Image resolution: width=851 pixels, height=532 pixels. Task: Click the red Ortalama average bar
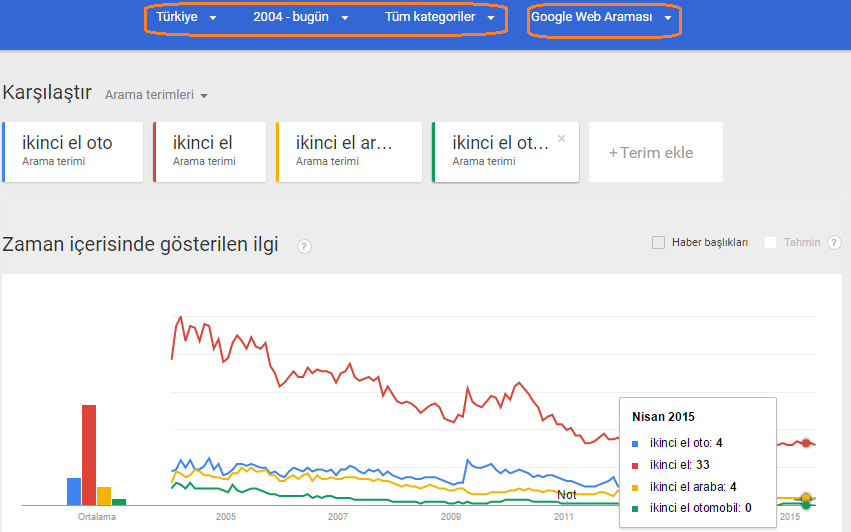pyautogui.click(x=89, y=455)
